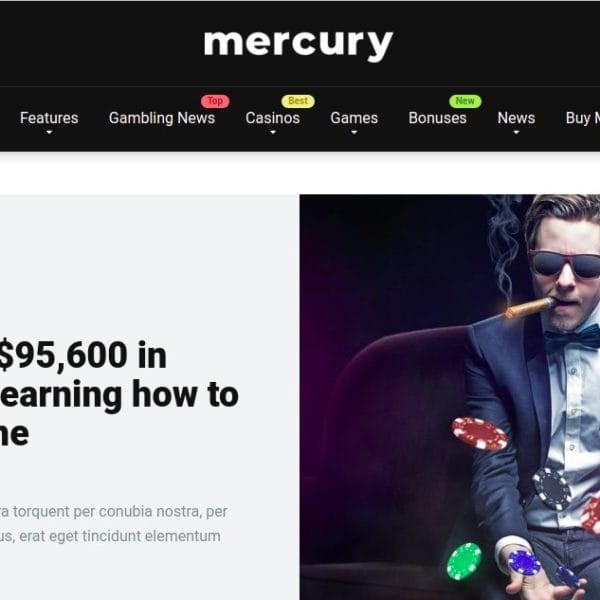Expand the News dropdown arrow

tap(516, 132)
